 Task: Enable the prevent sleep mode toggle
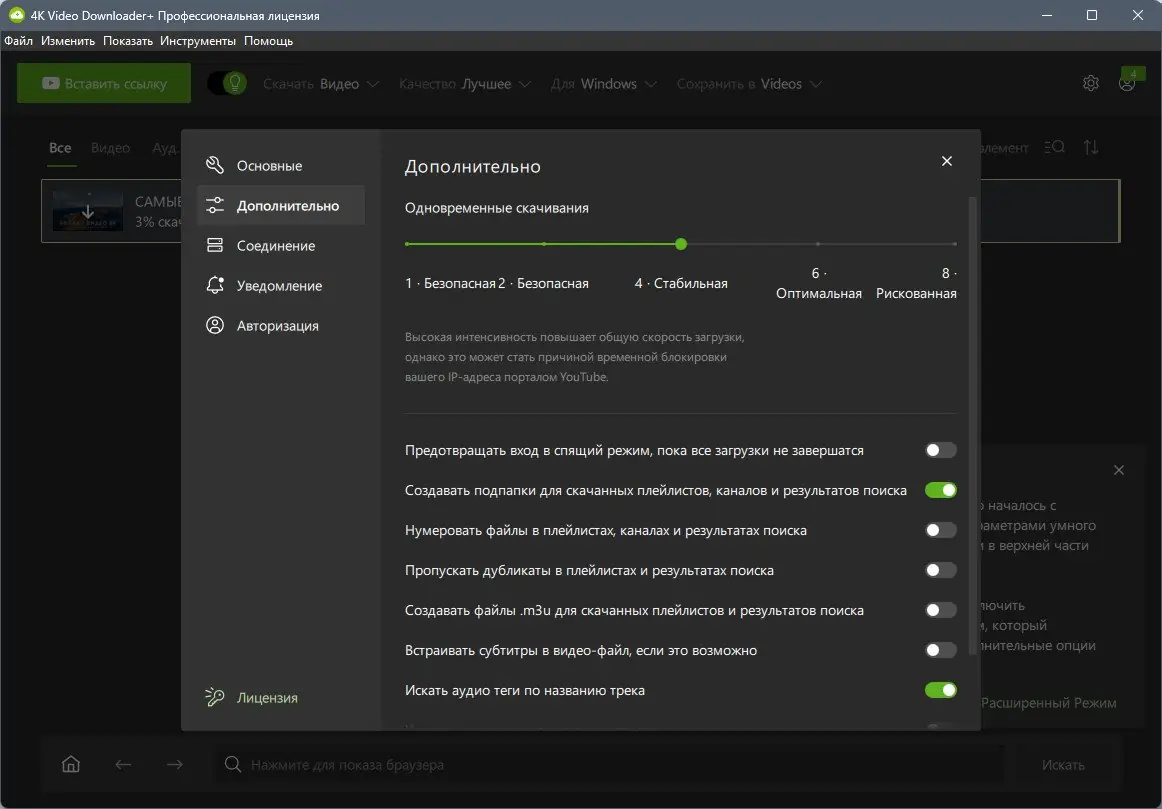click(940, 451)
